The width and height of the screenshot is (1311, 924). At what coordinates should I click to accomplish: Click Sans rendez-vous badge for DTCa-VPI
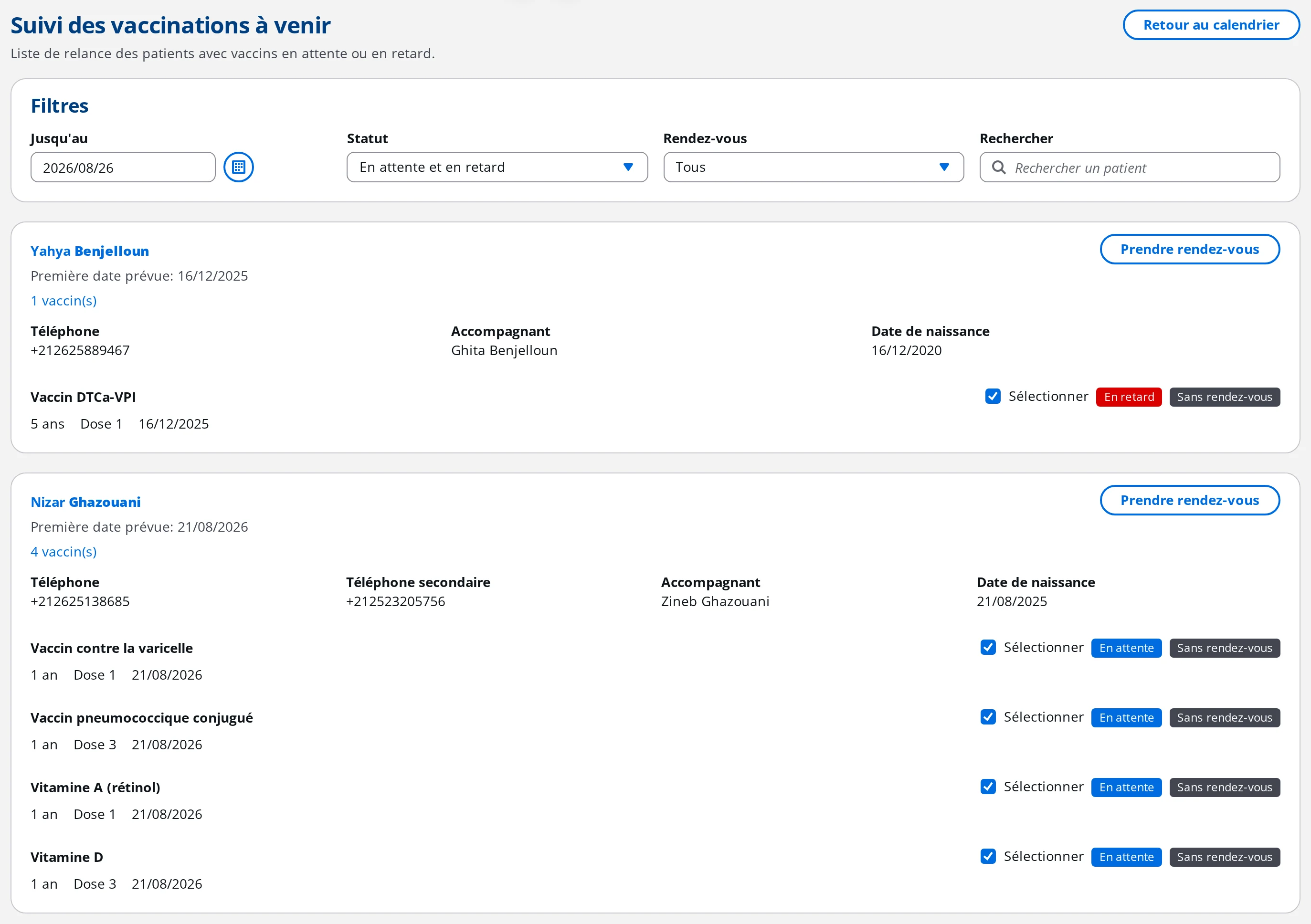click(x=1224, y=397)
